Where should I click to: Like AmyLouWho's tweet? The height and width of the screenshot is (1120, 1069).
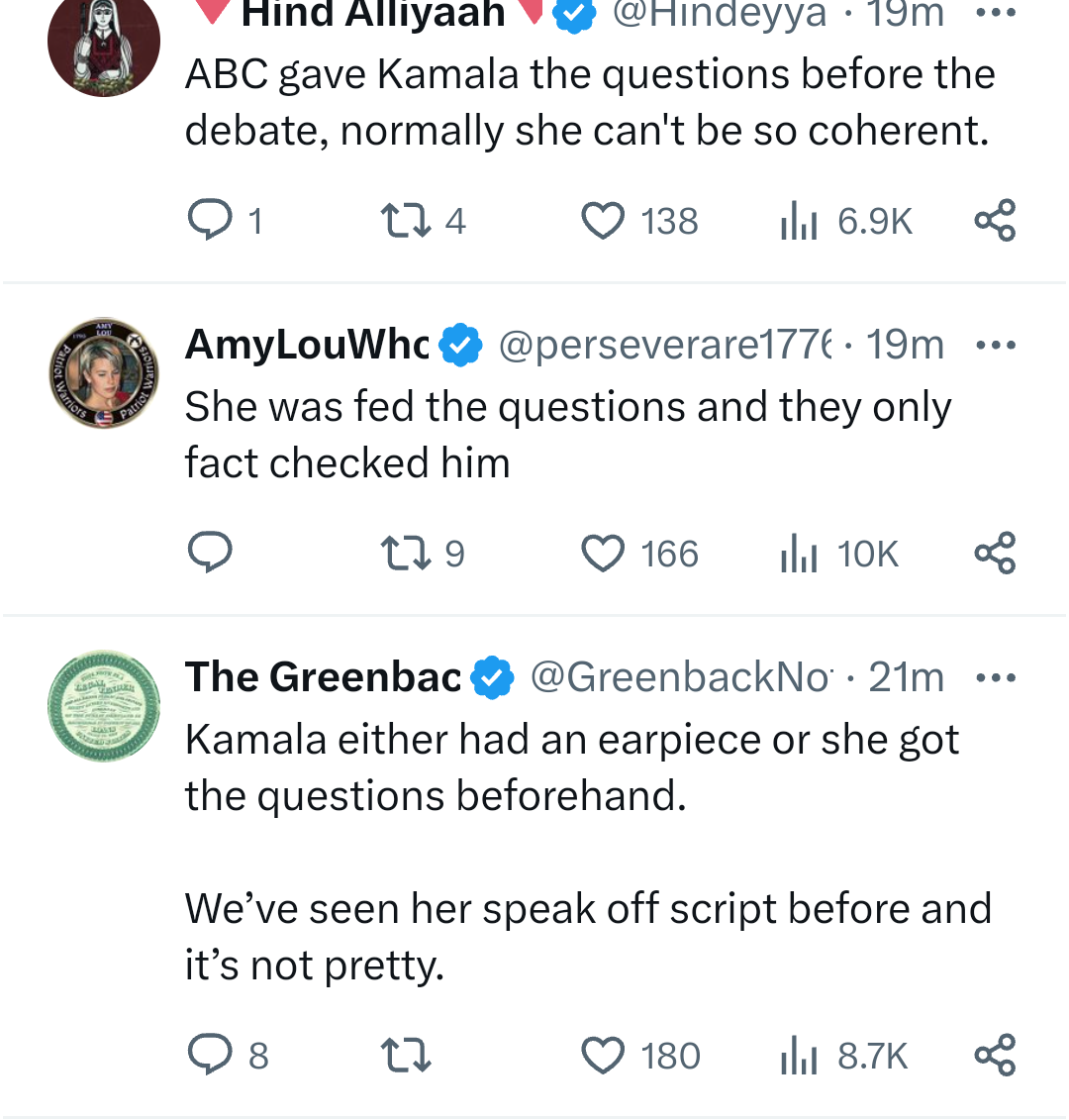click(603, 553)
